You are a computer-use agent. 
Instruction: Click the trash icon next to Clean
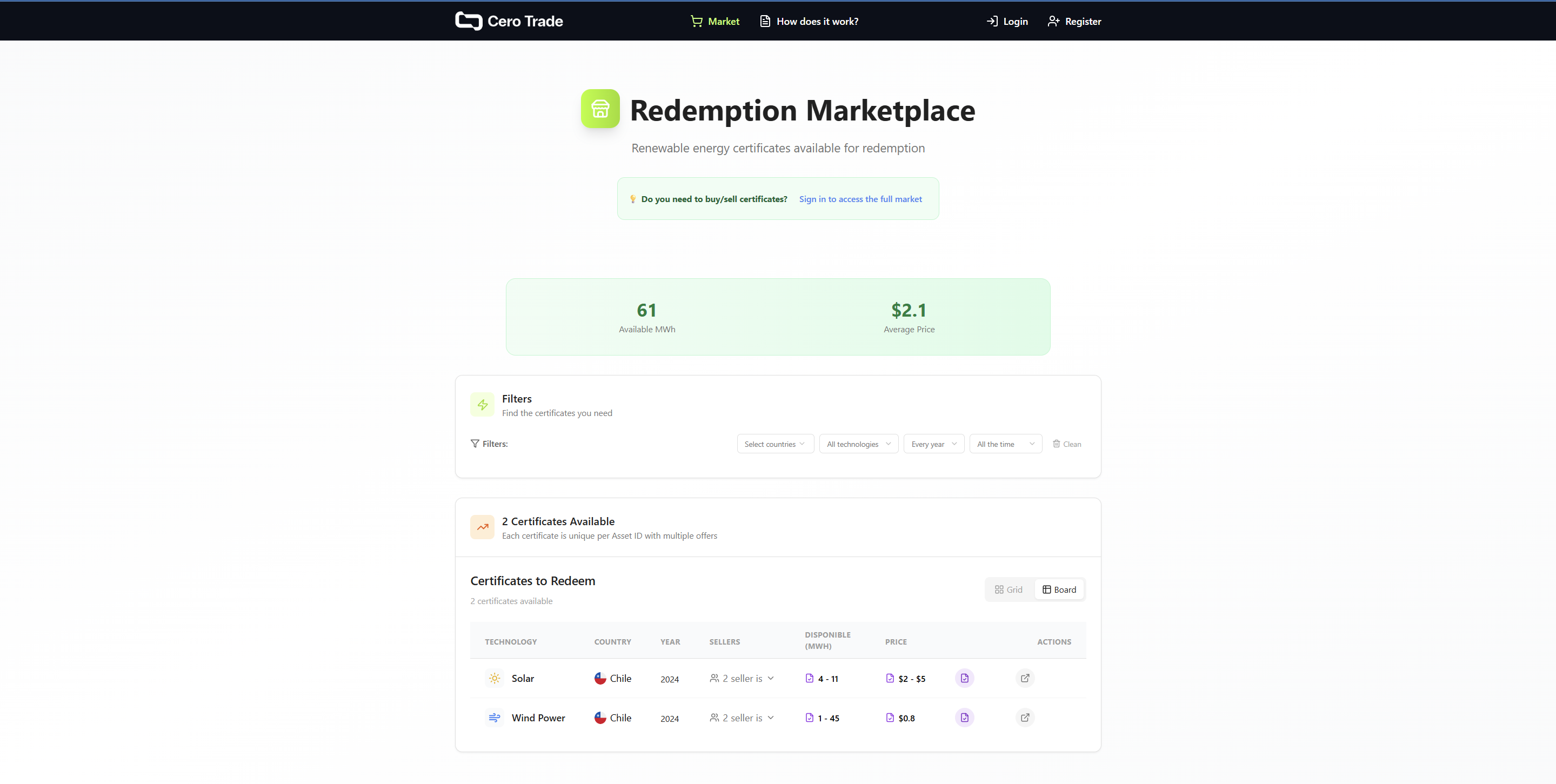pyautogui.click(x=1057, y=444)
